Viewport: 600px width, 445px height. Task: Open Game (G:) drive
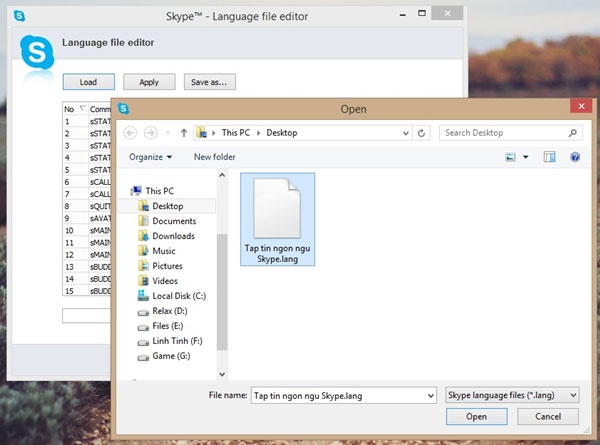[164, 356]
